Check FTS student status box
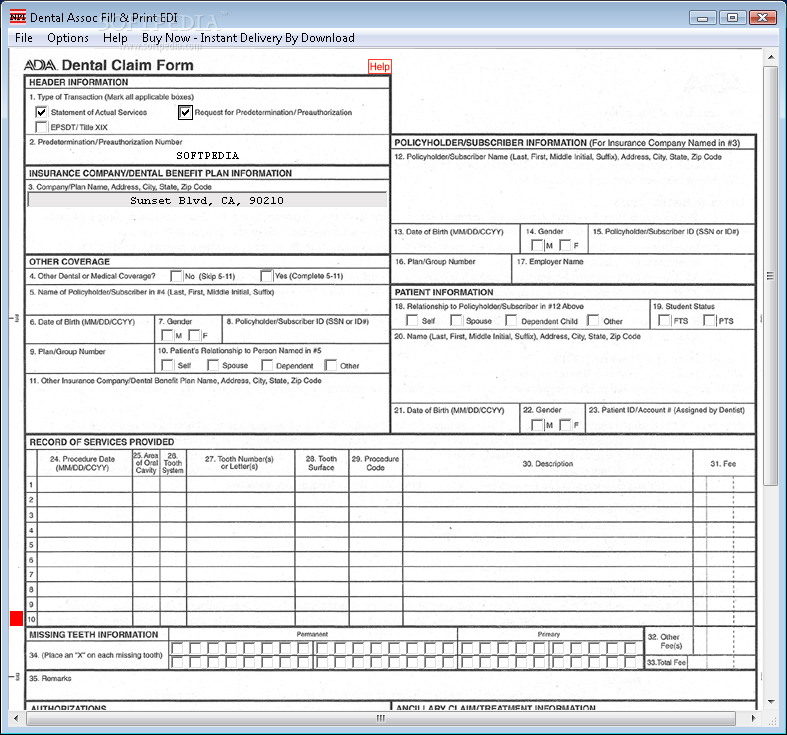This screenshot has width=787, height=735. [664, 320]
